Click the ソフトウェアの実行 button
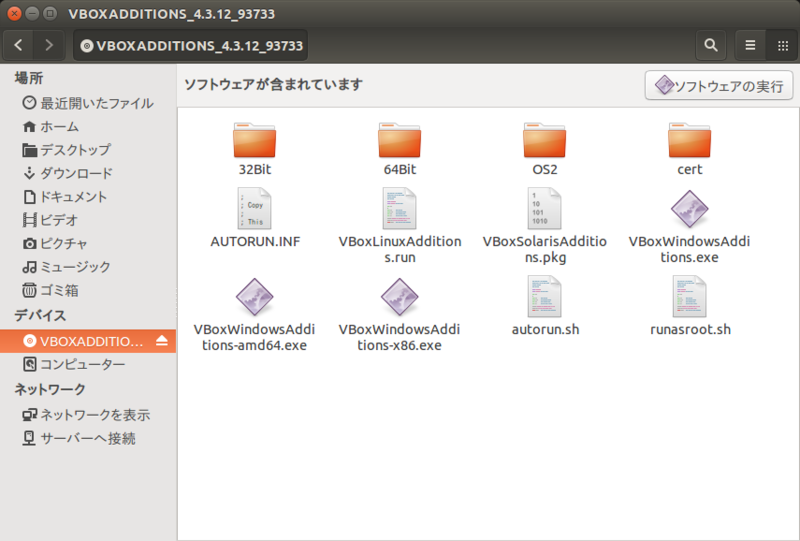The height and width of the screenshot is (541, 800). click(x=719, y=85)
